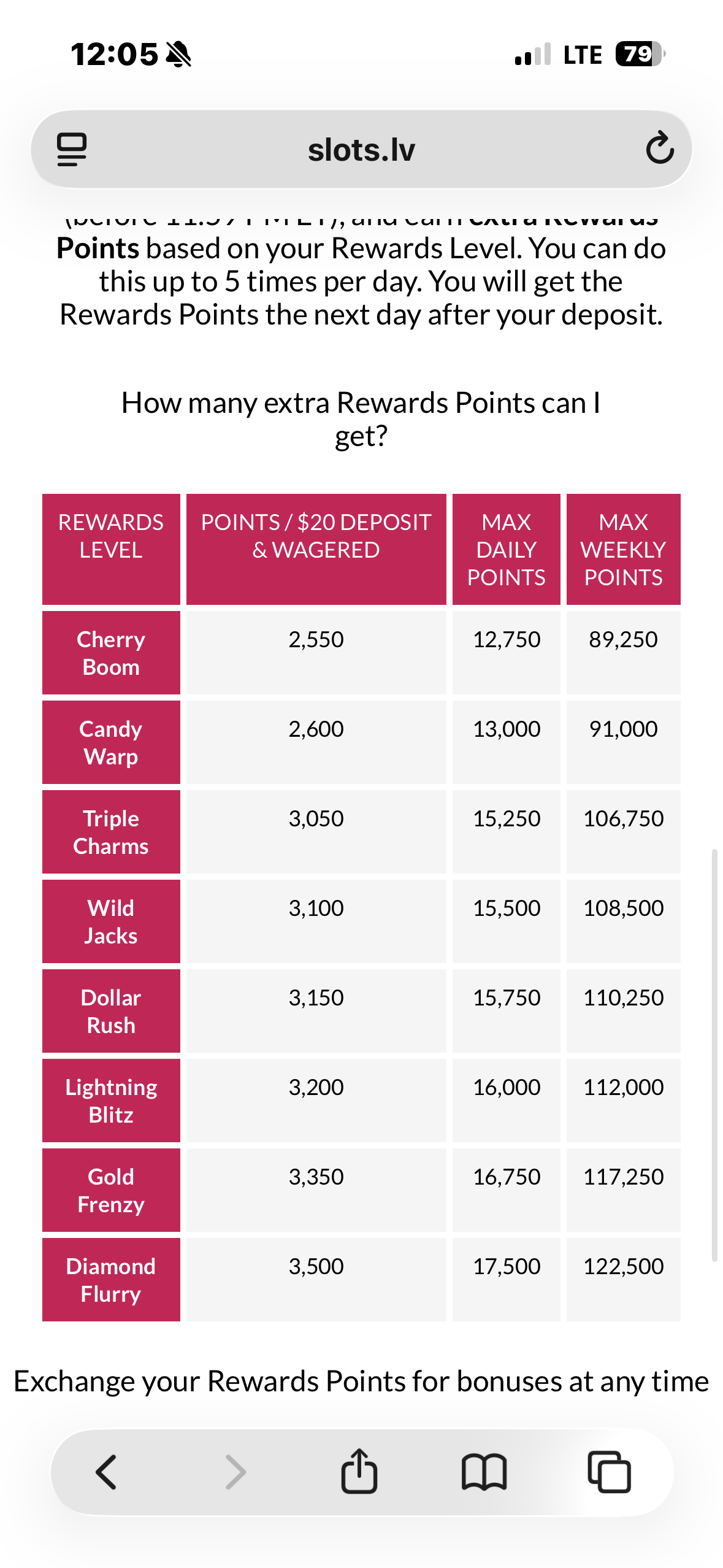Select the Dollar Rush rewards level
The height and width of the screenshot is (1568, 723).
tap(111, 1011)
